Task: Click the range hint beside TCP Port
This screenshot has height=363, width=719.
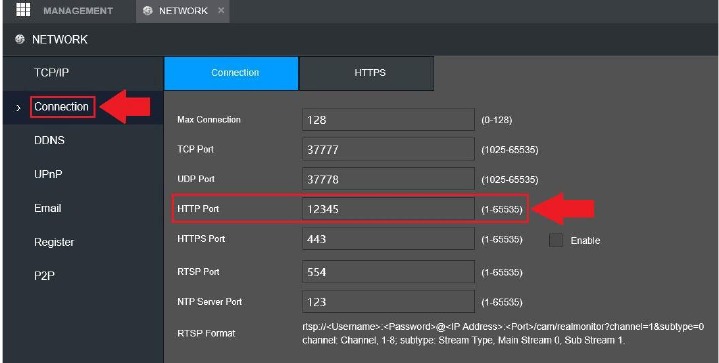Action: point(509,150)
